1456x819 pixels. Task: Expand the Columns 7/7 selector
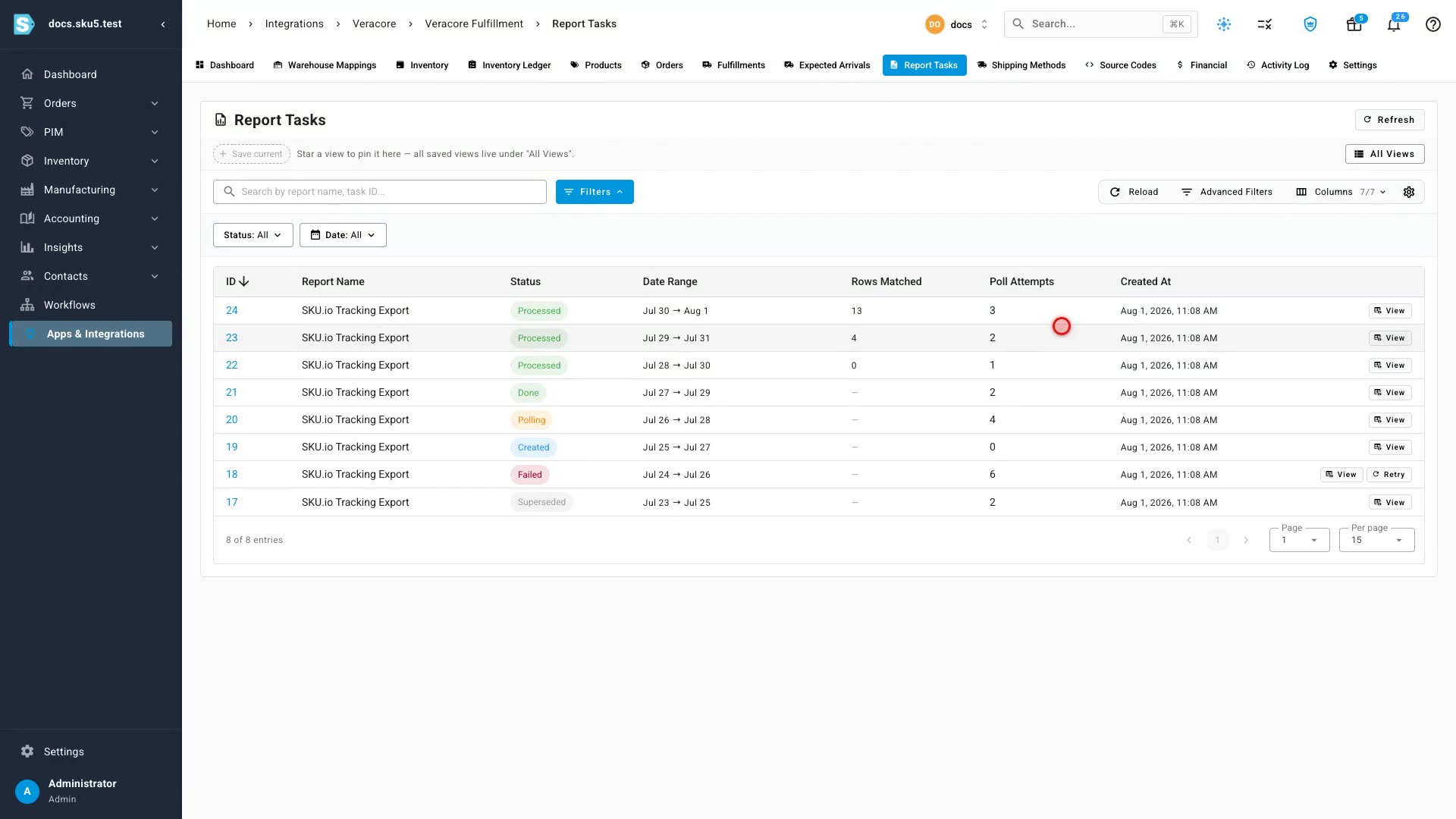1341,192
